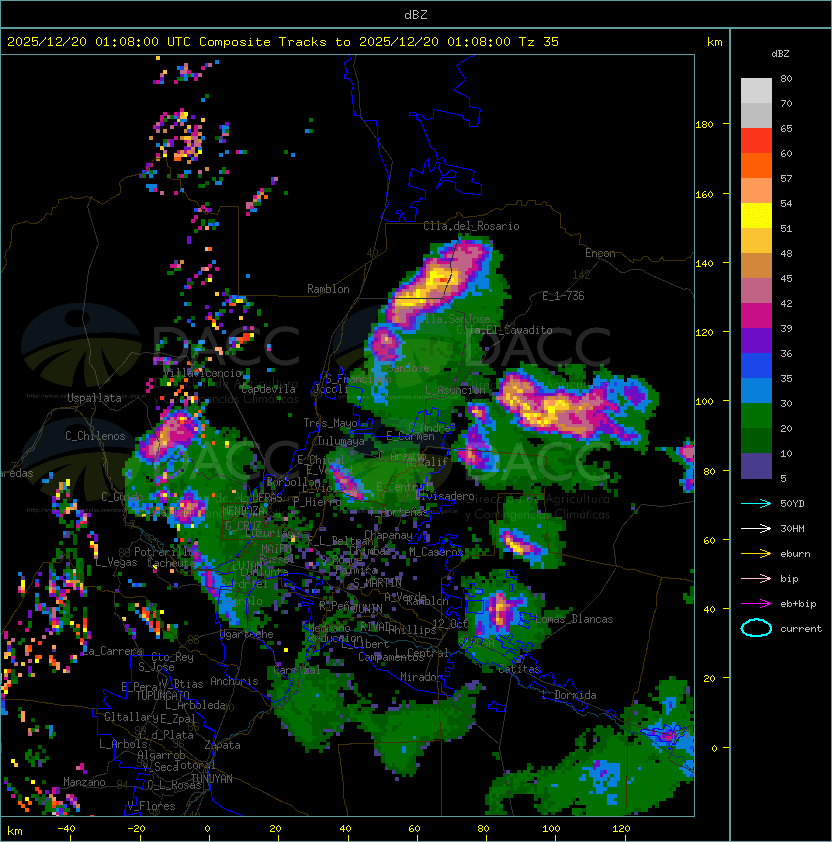Pick the light blue 35-30 dBZ color band
The image size is (832, 842).
(x=756, y=391)
